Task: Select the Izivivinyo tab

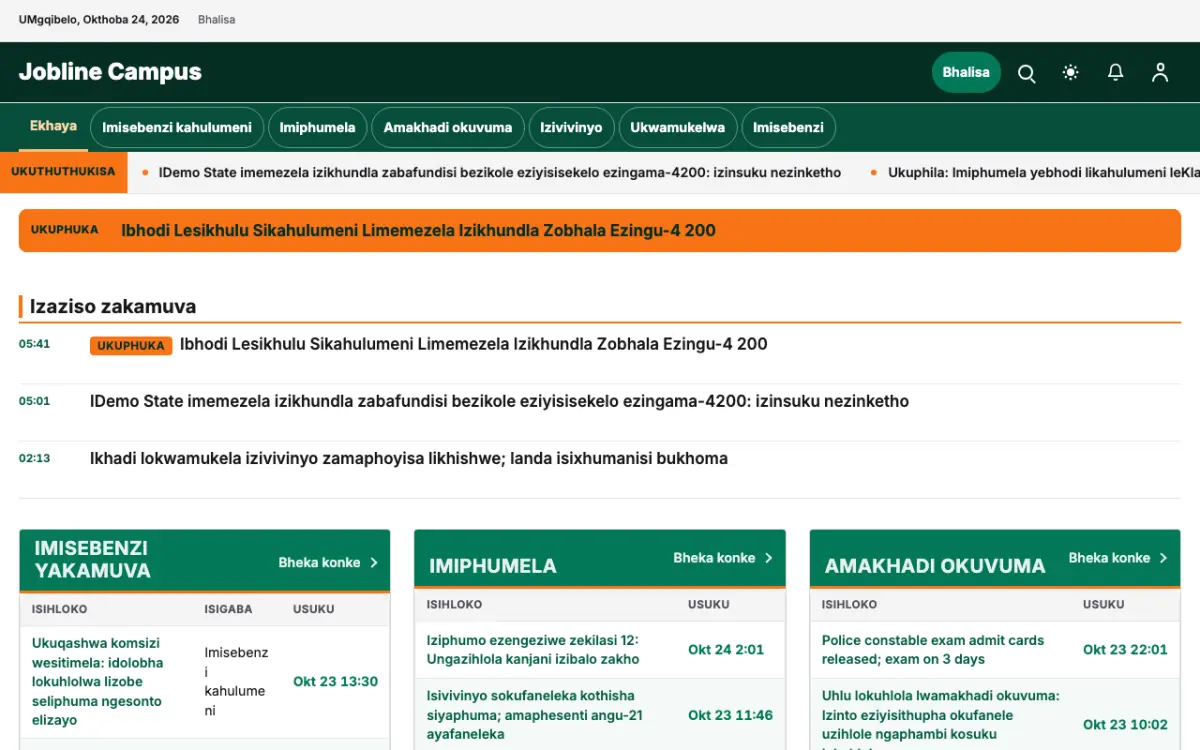Action: click(571, 128)
